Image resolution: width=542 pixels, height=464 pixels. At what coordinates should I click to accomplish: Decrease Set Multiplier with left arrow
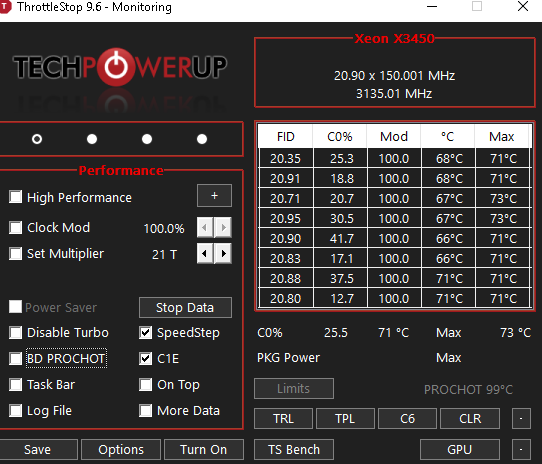point(205,253)
